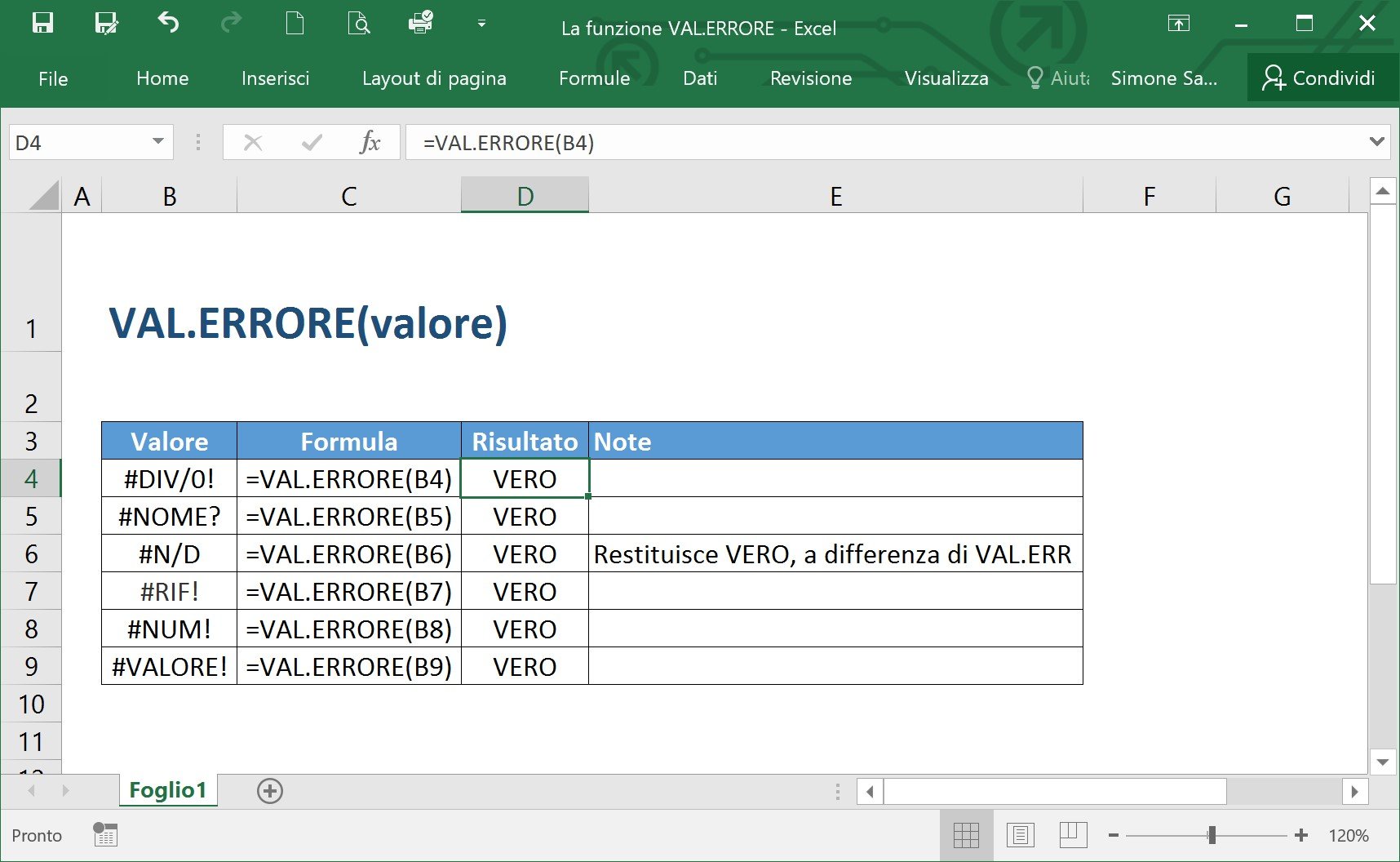Select the #N/D cell
1400x862 pixels.
[x=170, y=553]
